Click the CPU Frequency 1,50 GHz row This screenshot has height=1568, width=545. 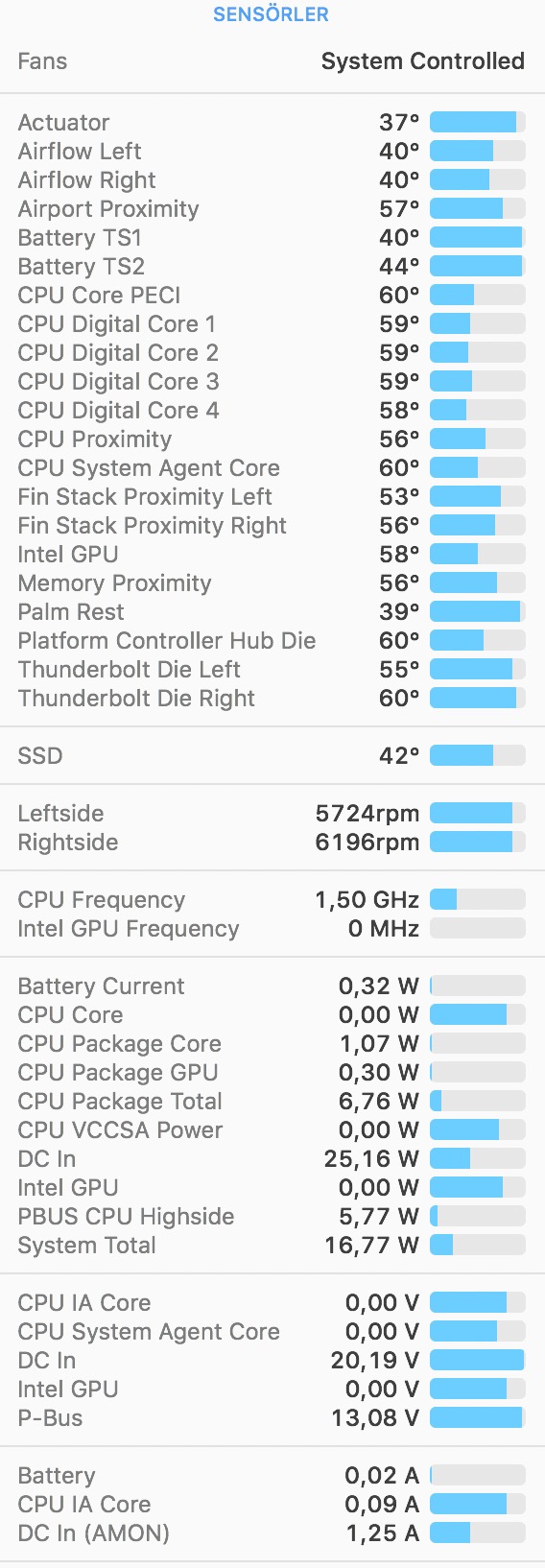pyautogui.click(x=272, y=900)
